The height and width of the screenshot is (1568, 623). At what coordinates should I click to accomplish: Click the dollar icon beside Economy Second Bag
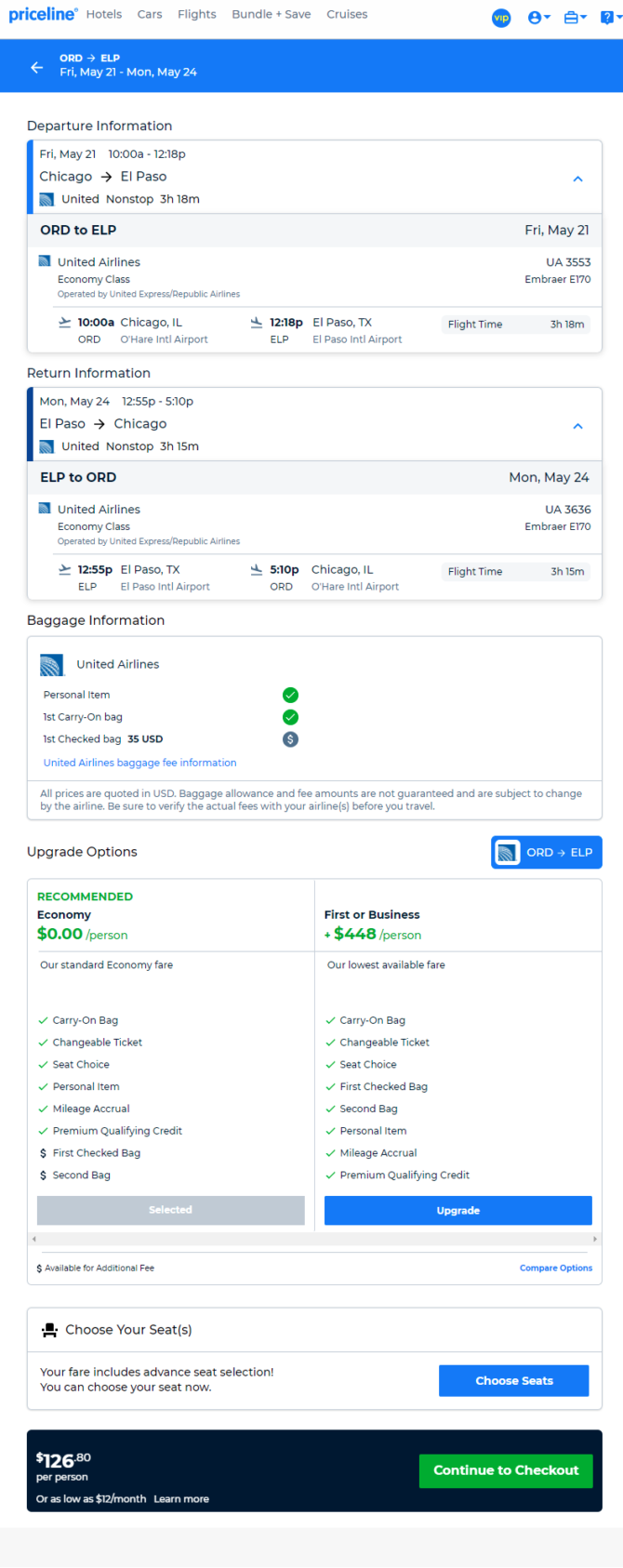click(x=43, y=1176)
